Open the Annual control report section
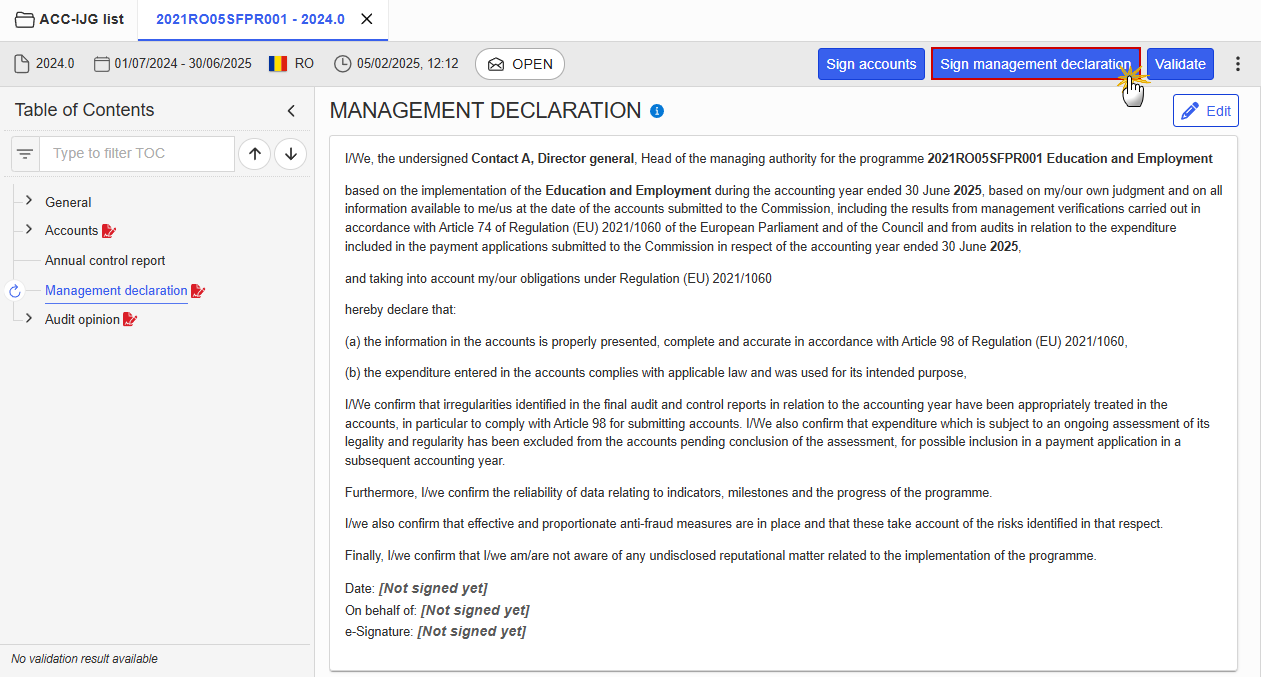This screenshot has height=677, width=1261. click(105, 261)
